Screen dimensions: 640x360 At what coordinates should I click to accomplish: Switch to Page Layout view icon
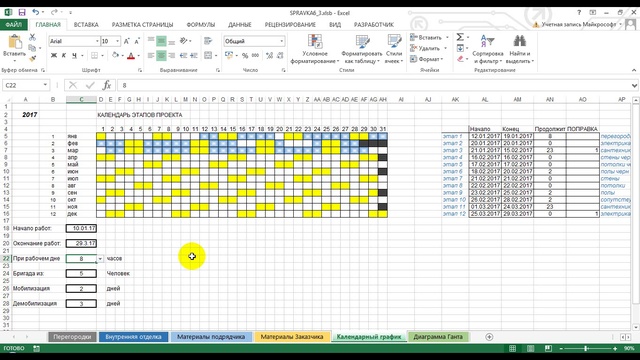pyautogui.click(x=530, y=348)
